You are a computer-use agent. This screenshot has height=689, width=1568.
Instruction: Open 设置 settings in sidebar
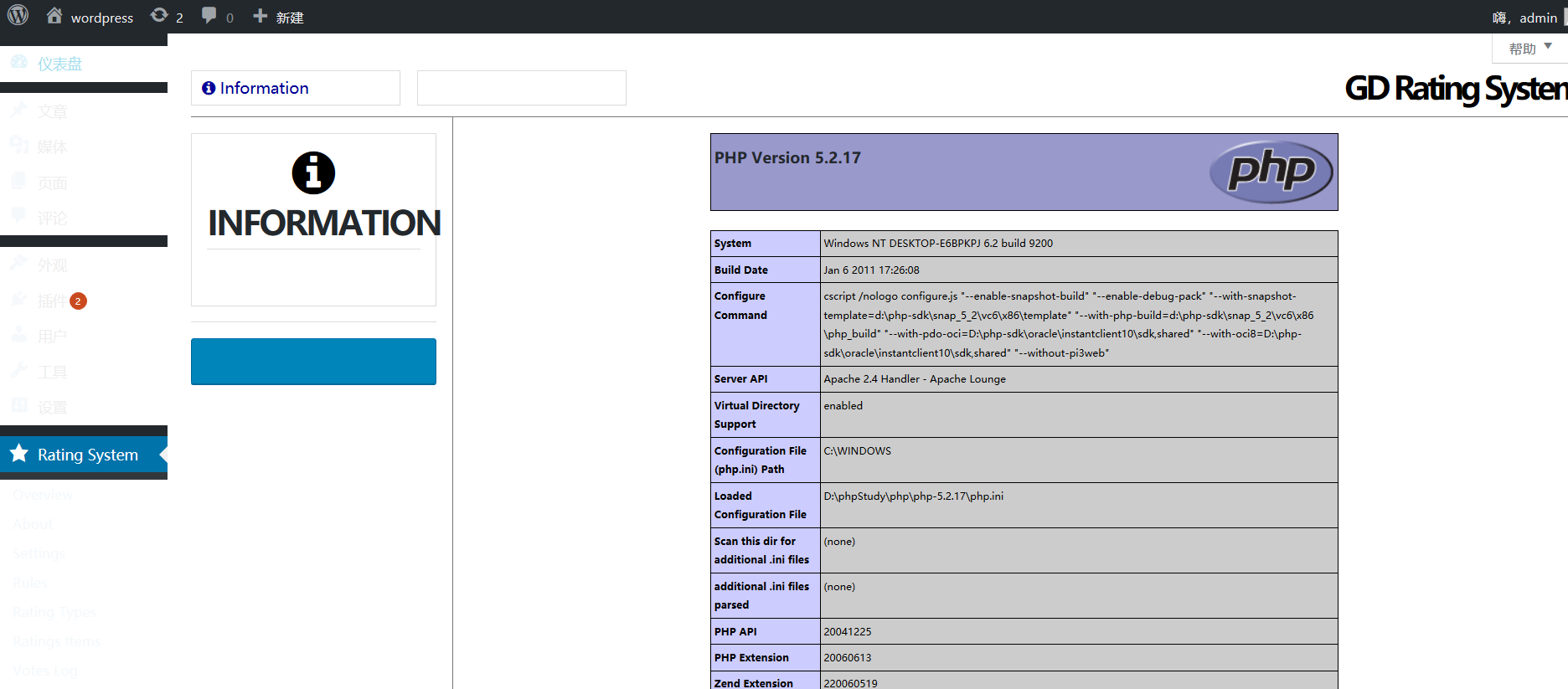84,408
